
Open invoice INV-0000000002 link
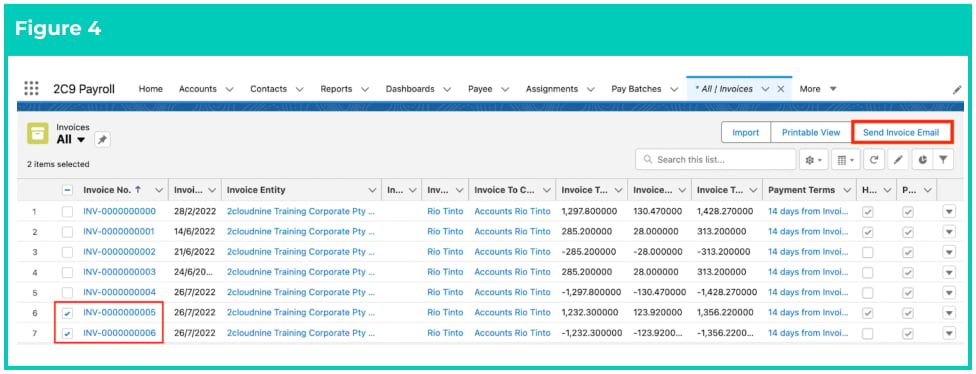[x=120, y=252]
